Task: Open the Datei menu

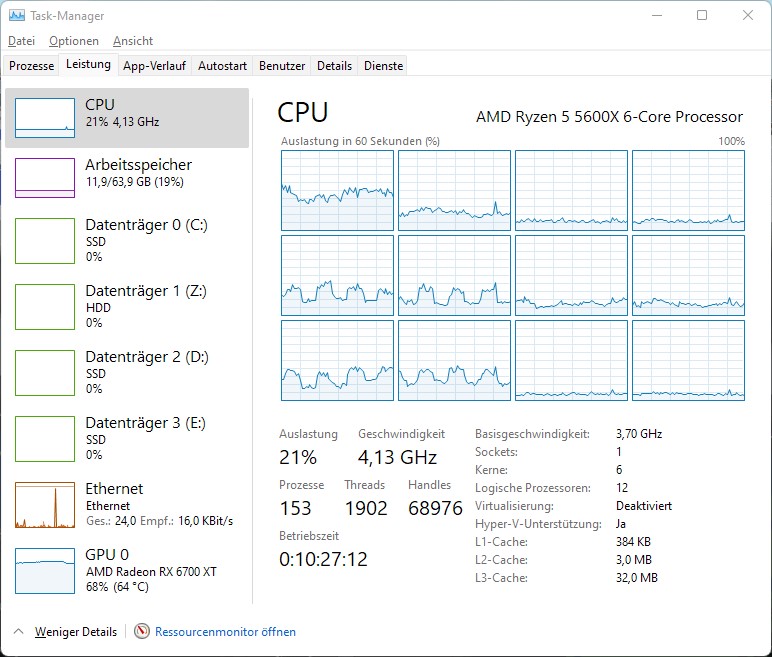Action: 22,41
